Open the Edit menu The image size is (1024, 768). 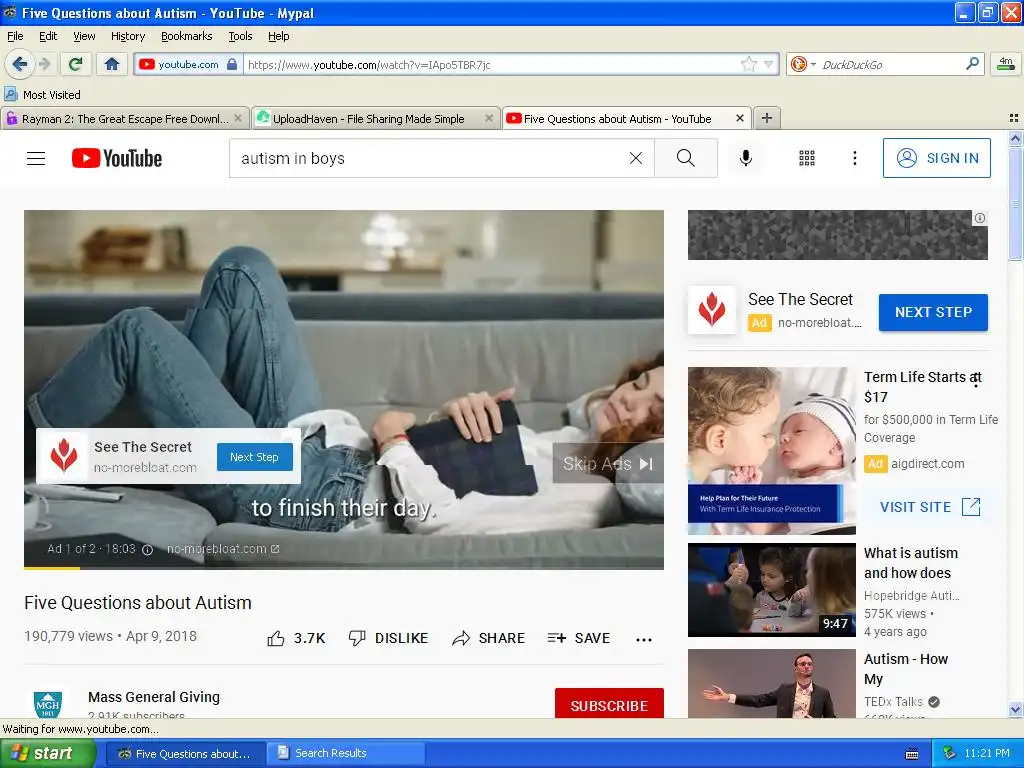pyautogui.click(x=48, y=36)
